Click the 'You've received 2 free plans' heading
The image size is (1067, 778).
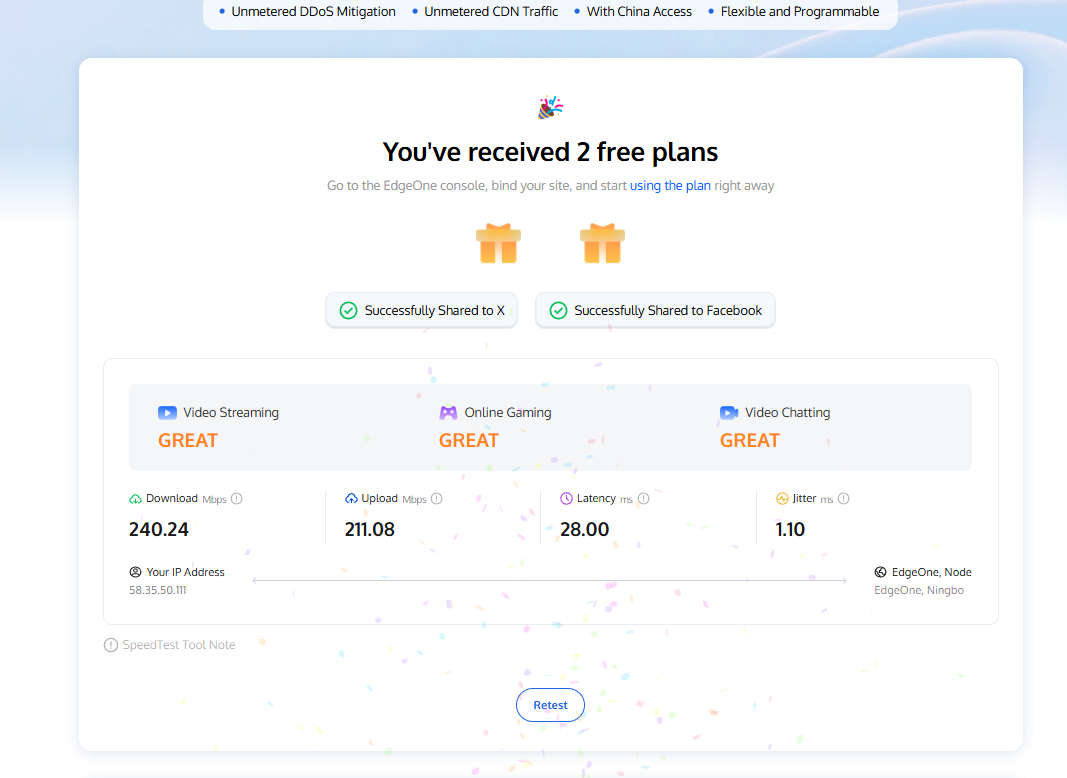[551, 152]
